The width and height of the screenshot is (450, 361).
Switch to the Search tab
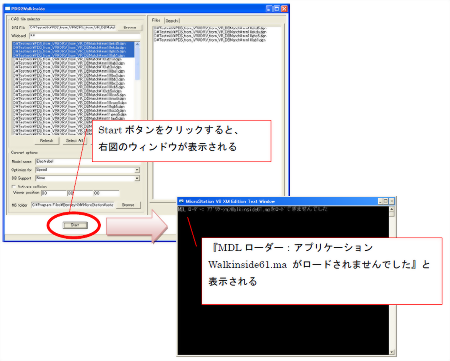pos(172,21)
